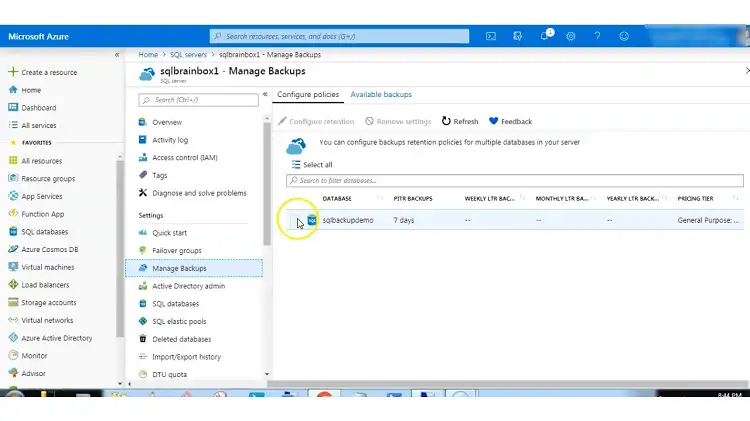Open Failover groups
This screenshot has height=421, width=750.
[x=170, y=250]
